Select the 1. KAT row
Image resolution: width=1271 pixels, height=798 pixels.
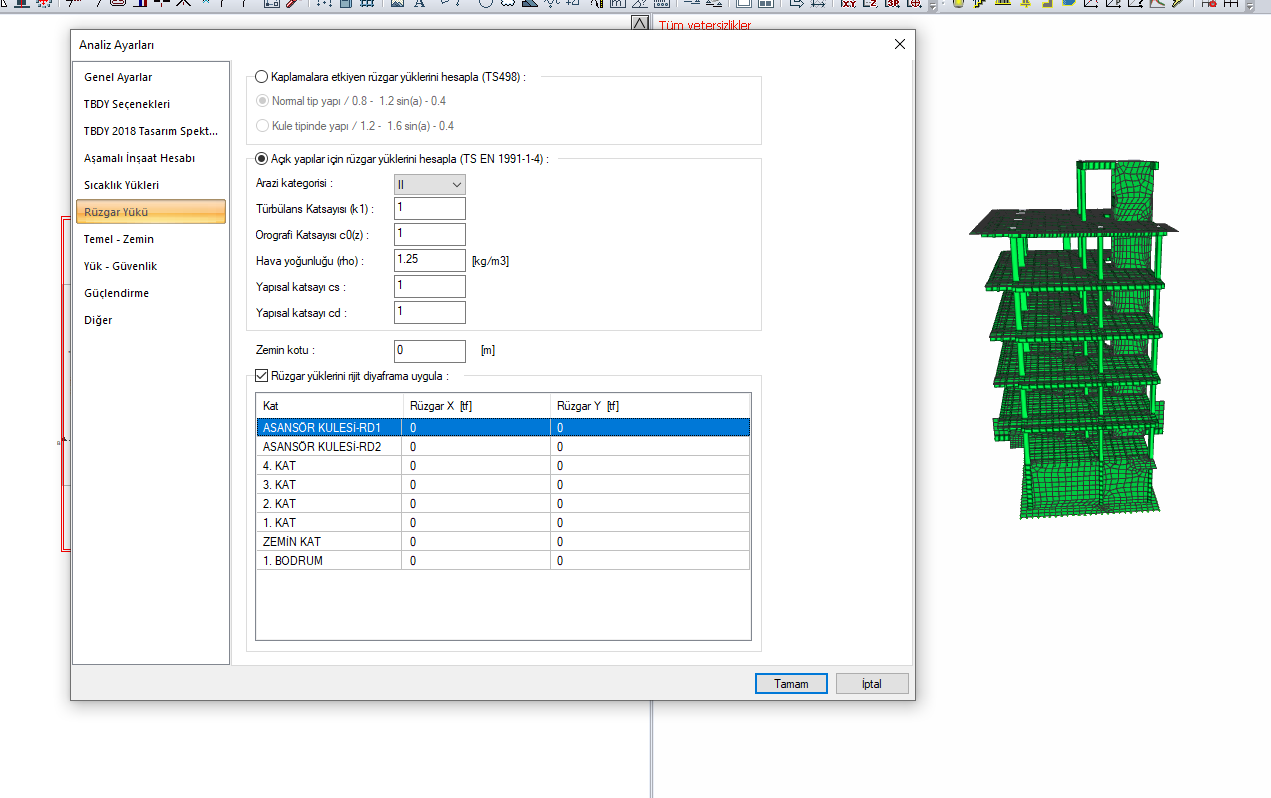pyautogui.click(x=503, y=522)
